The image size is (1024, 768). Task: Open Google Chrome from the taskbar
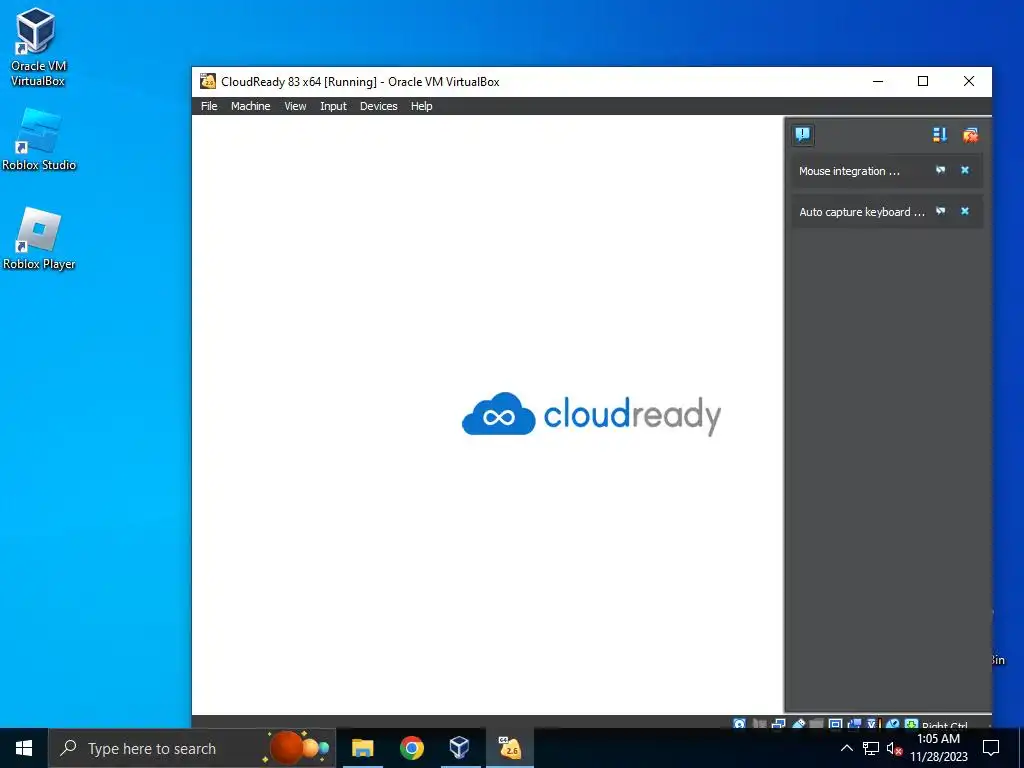click(411, 748)
